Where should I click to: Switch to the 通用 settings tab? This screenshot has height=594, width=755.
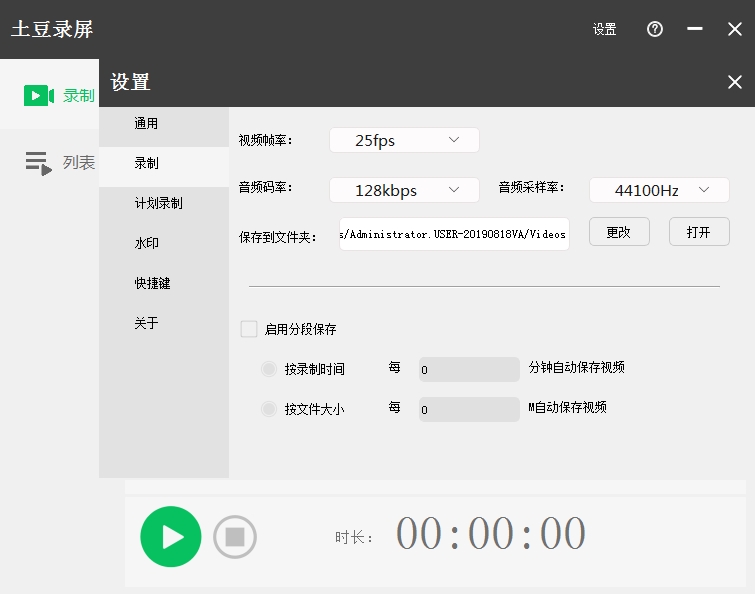[147, 124]
